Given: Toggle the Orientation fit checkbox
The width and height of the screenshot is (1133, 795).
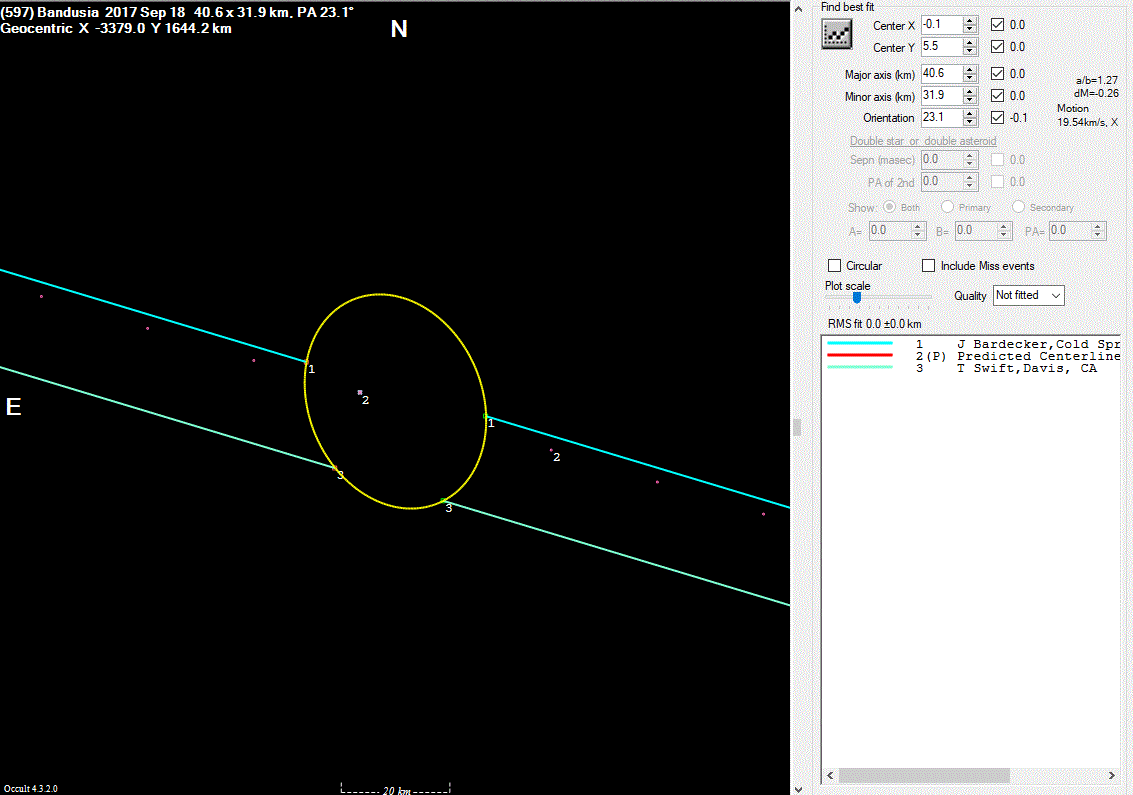Looking at the screenshot, I should [x=997, y=118].
